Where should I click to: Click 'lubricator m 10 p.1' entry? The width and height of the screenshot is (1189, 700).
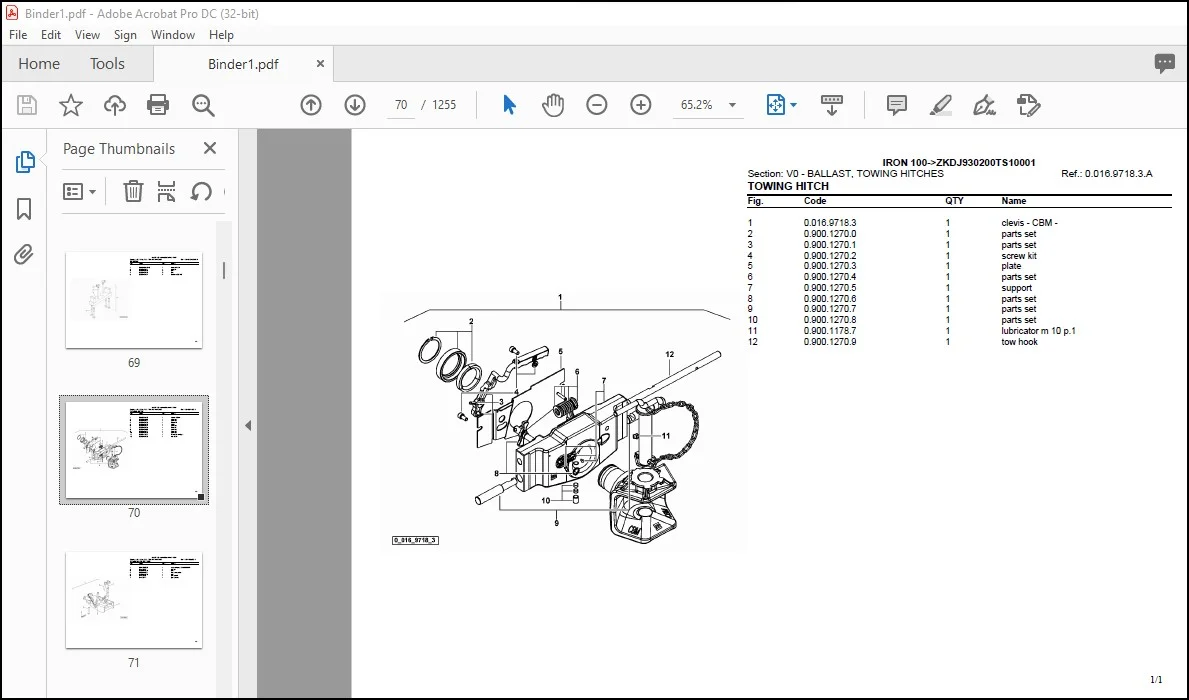click(x=1038, y=331)
